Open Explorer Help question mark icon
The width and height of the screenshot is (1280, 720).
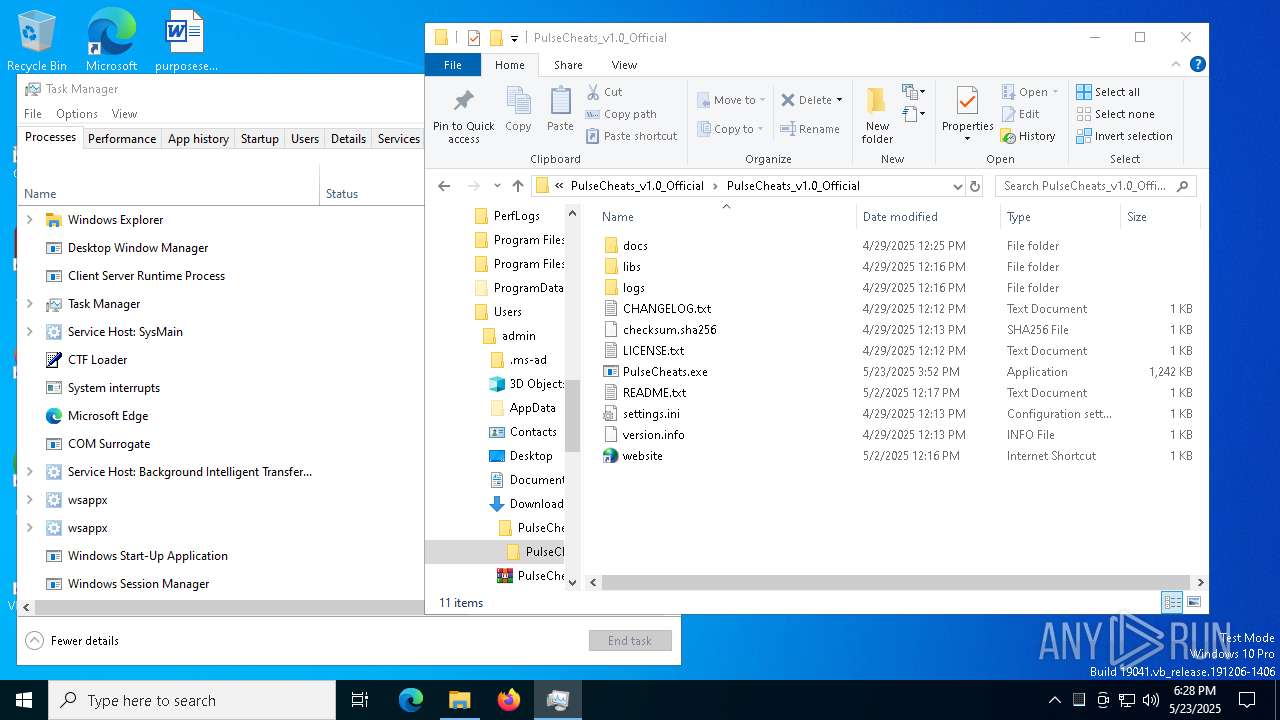pyautogui.click(x=1197, y=64)
